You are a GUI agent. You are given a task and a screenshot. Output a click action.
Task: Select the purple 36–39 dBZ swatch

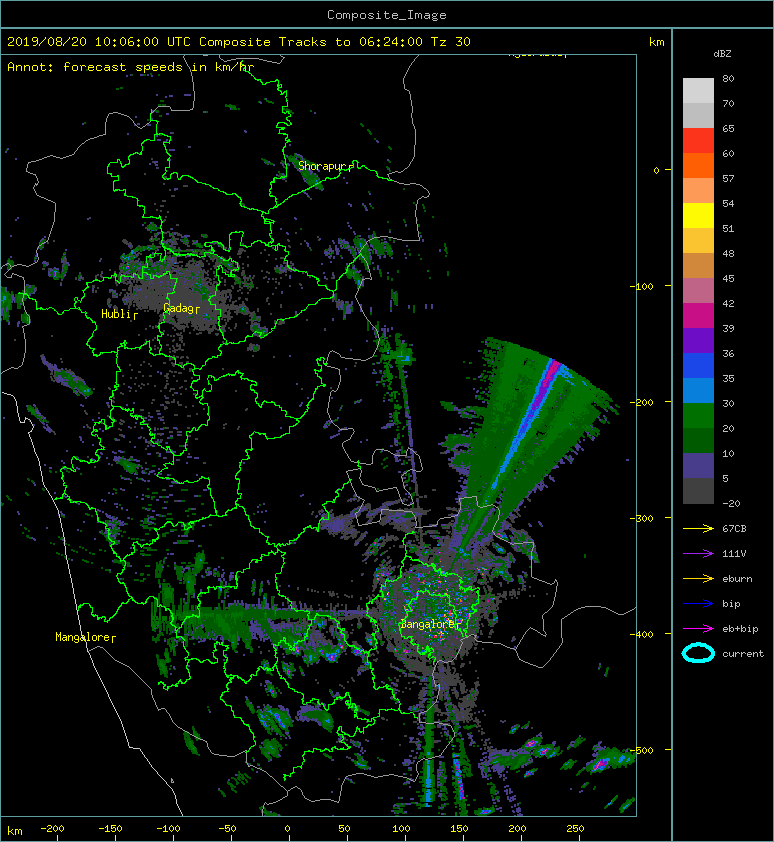click(698, 340)
